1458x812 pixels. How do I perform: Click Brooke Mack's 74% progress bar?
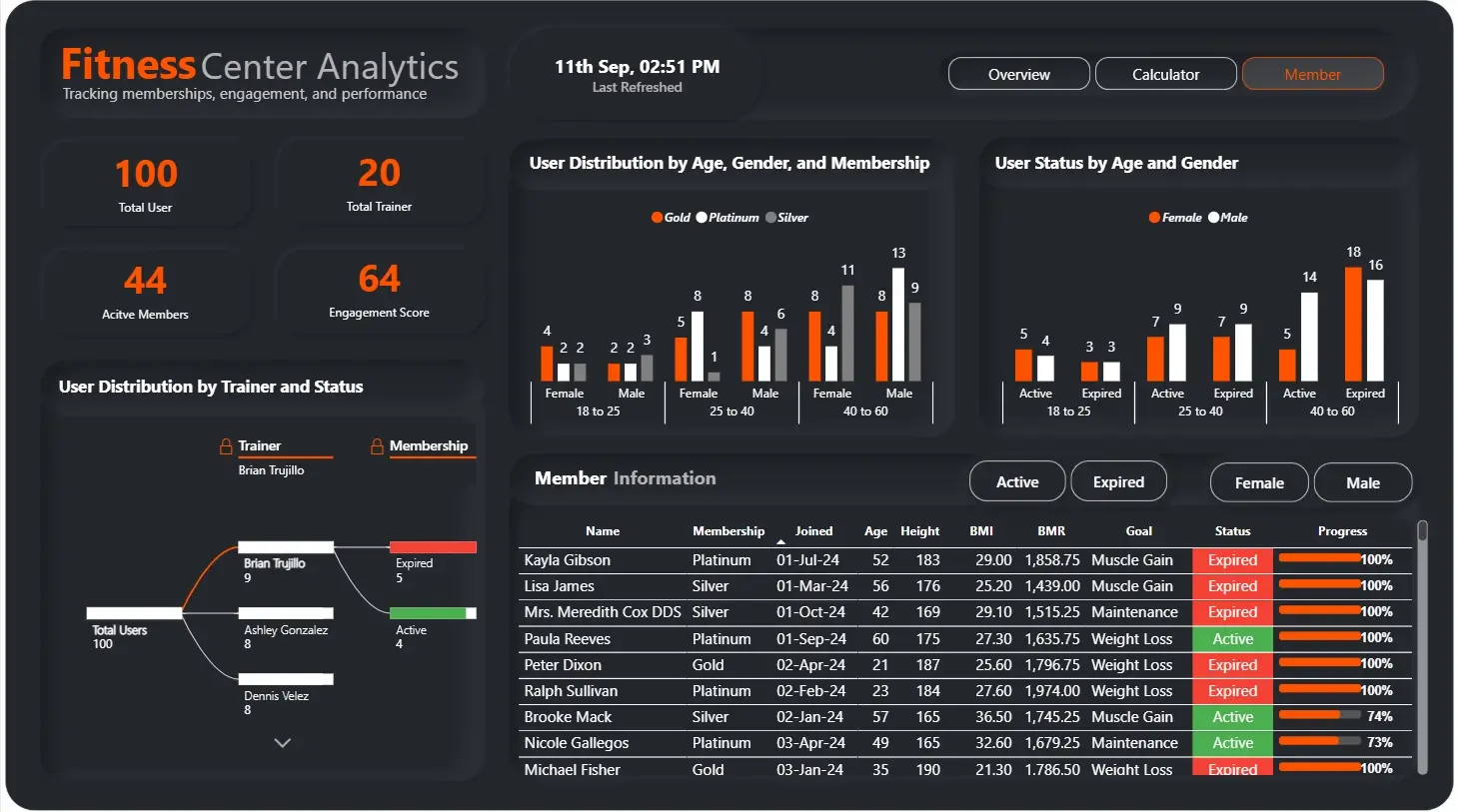(1319, 716)
